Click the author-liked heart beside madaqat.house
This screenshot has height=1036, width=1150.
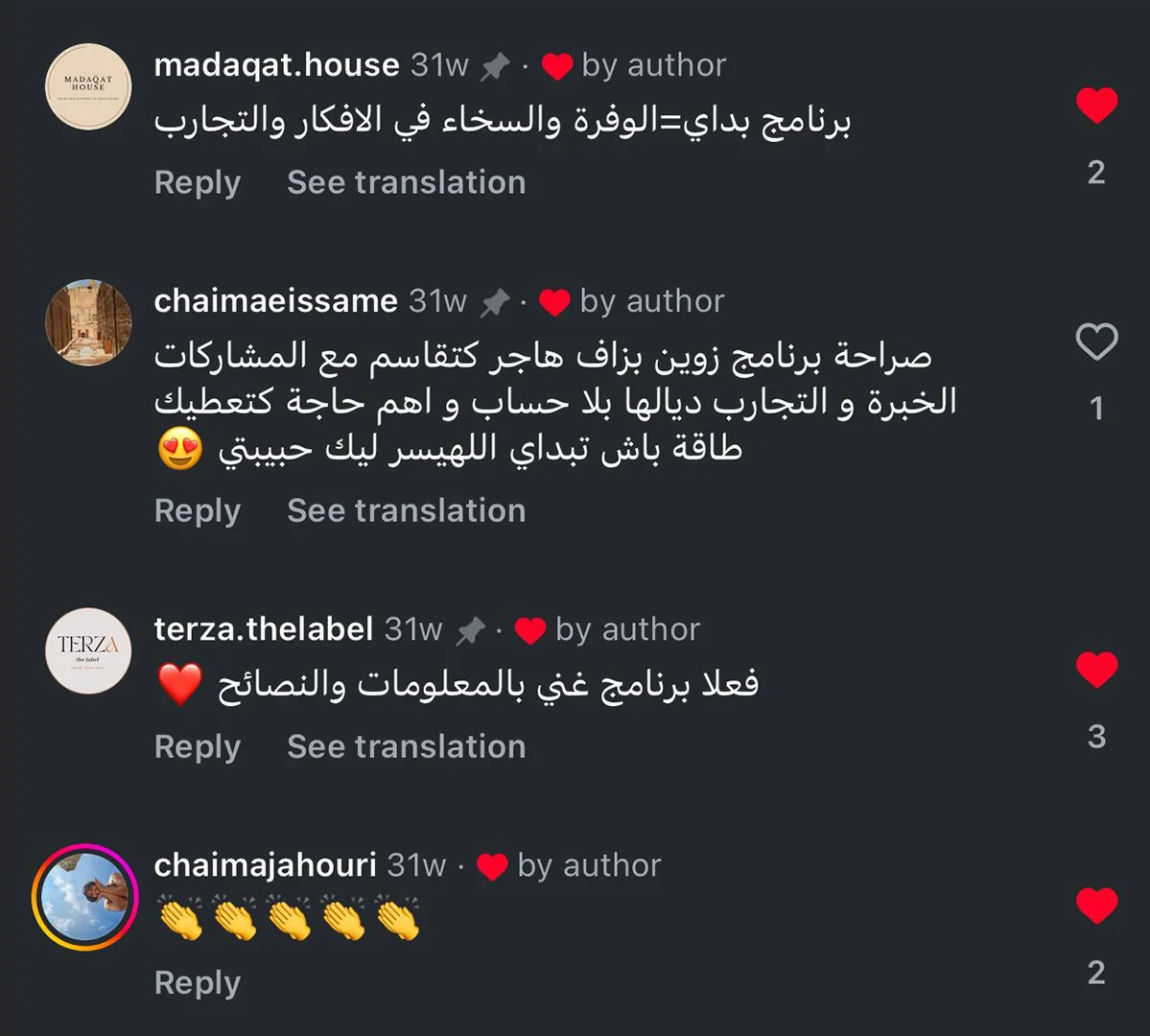coord(557,66)
